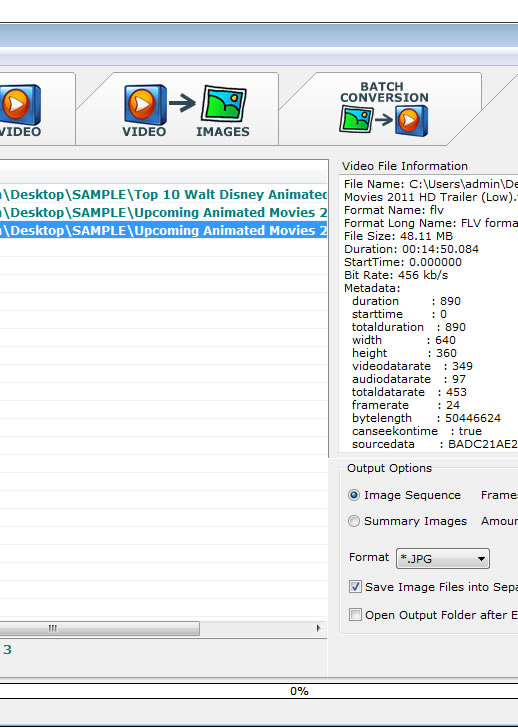
Task: Select the unhighlighted Upcoming Animated Movies row
Action: [x=164, y=213]
